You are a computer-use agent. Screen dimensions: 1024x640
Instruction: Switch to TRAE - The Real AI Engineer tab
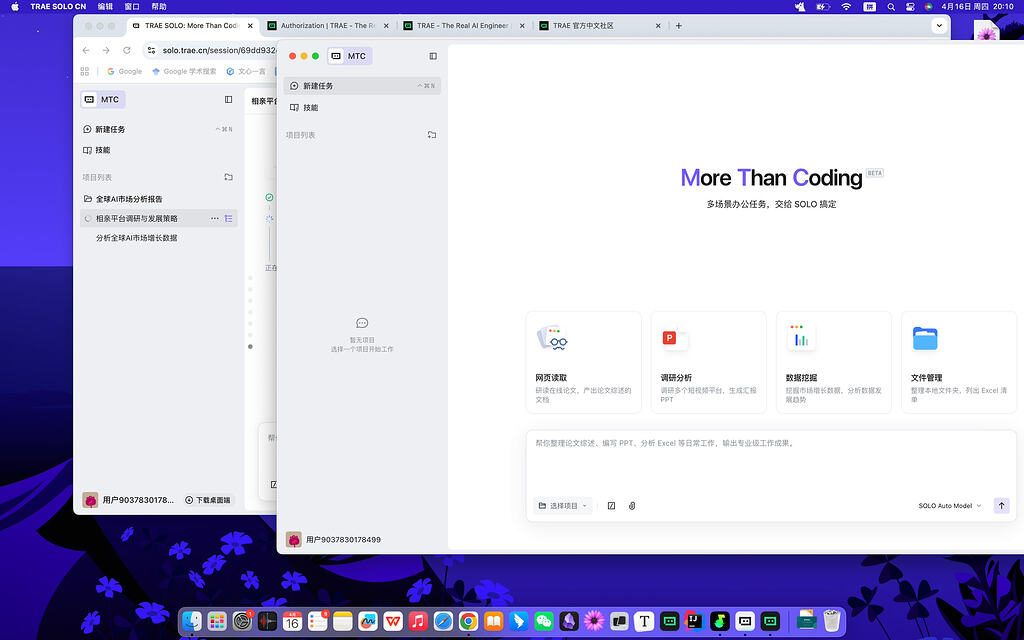click(x=463, y=25)
